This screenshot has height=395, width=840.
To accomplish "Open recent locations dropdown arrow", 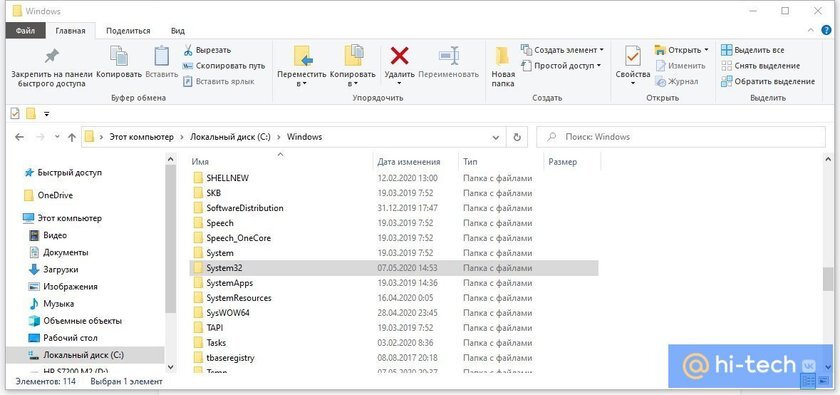I will [57, 137].
